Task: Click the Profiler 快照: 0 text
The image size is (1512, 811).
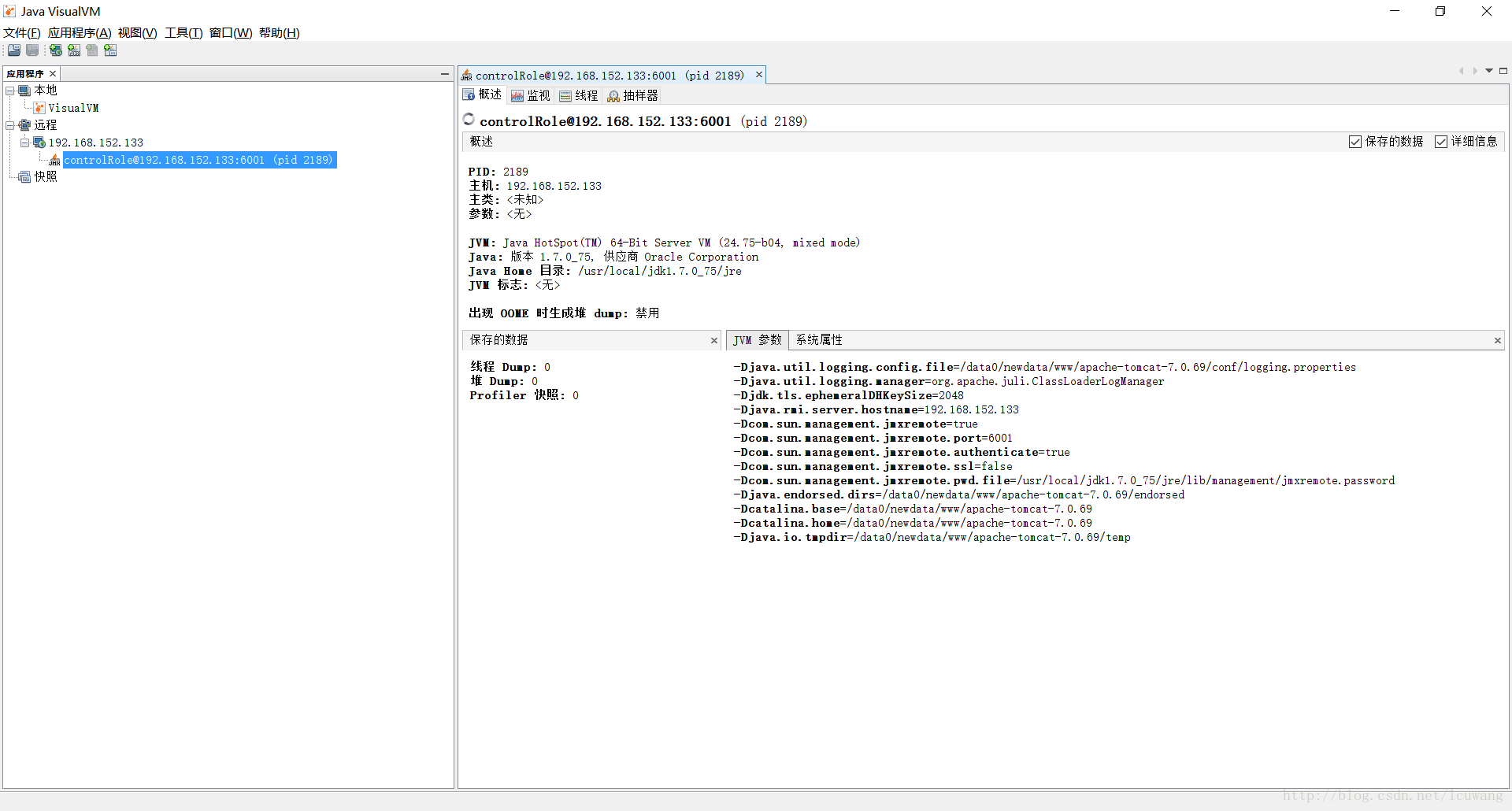Action: pyautogui.click(x=524, y=395)
